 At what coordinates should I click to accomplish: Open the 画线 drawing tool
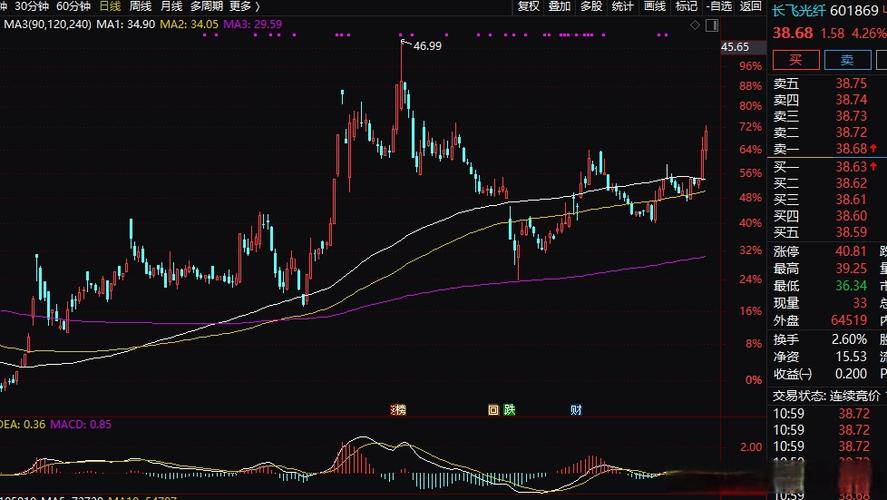click(654, 6)
